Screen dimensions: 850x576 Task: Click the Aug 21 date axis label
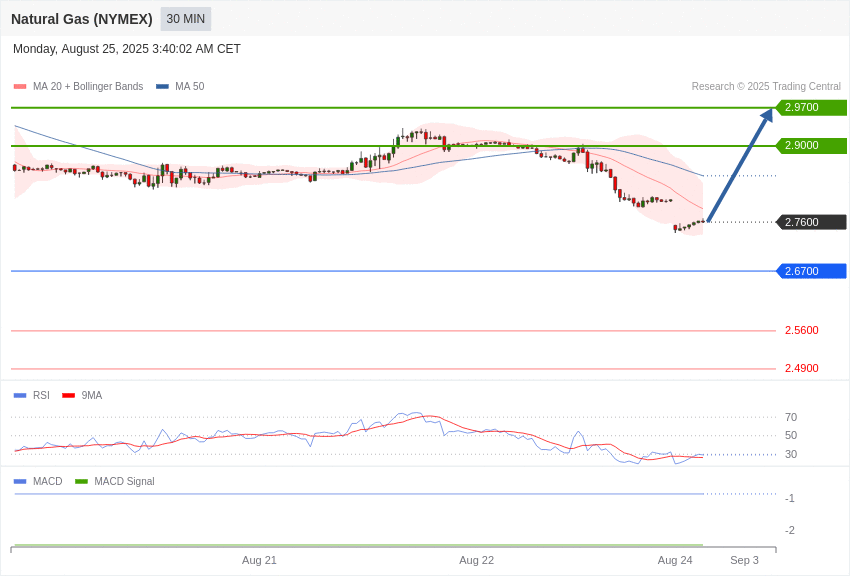(259, 560)
